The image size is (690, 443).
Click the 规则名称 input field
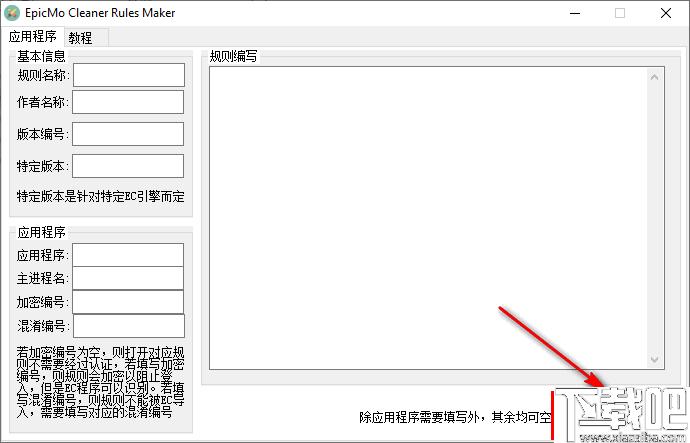click(x=129, y=75)
